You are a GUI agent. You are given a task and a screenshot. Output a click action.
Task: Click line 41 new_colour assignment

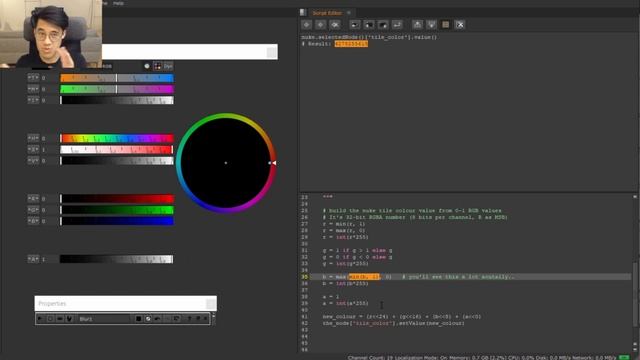(x=402, y=316)
